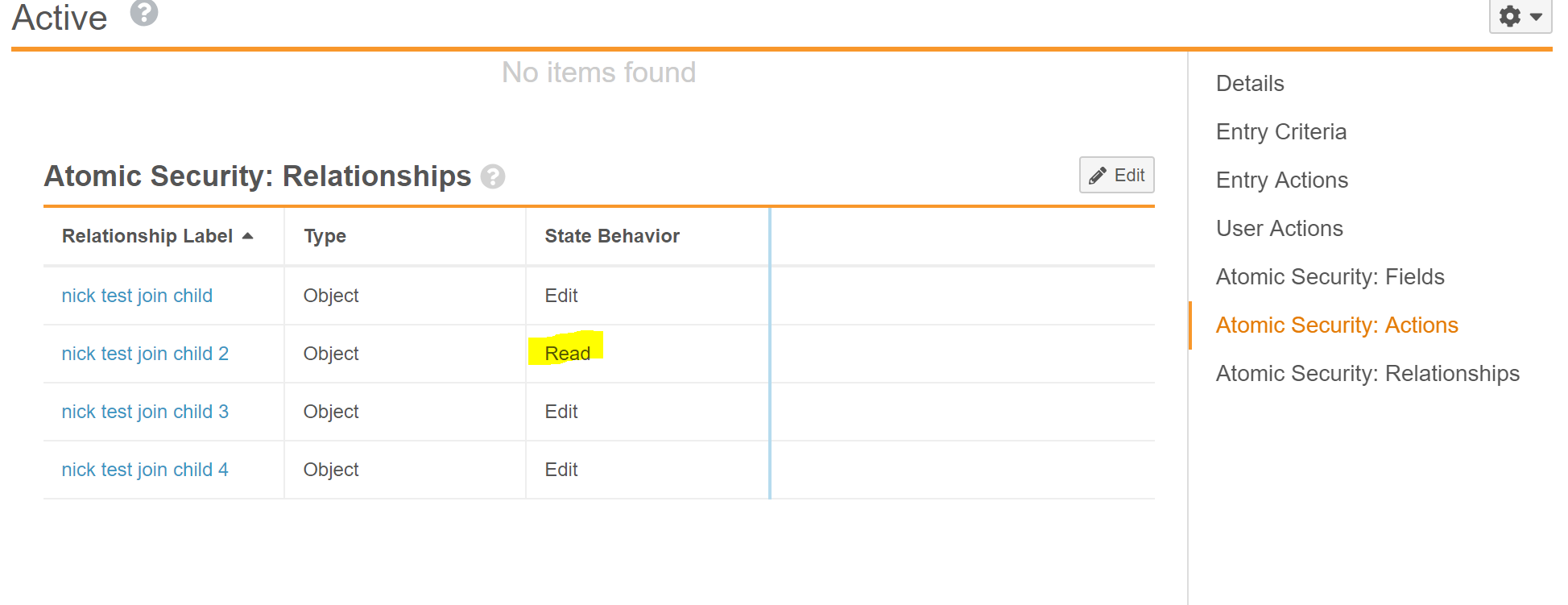
Task: Open the nick test join child 4 link
Action: [145, 470]
